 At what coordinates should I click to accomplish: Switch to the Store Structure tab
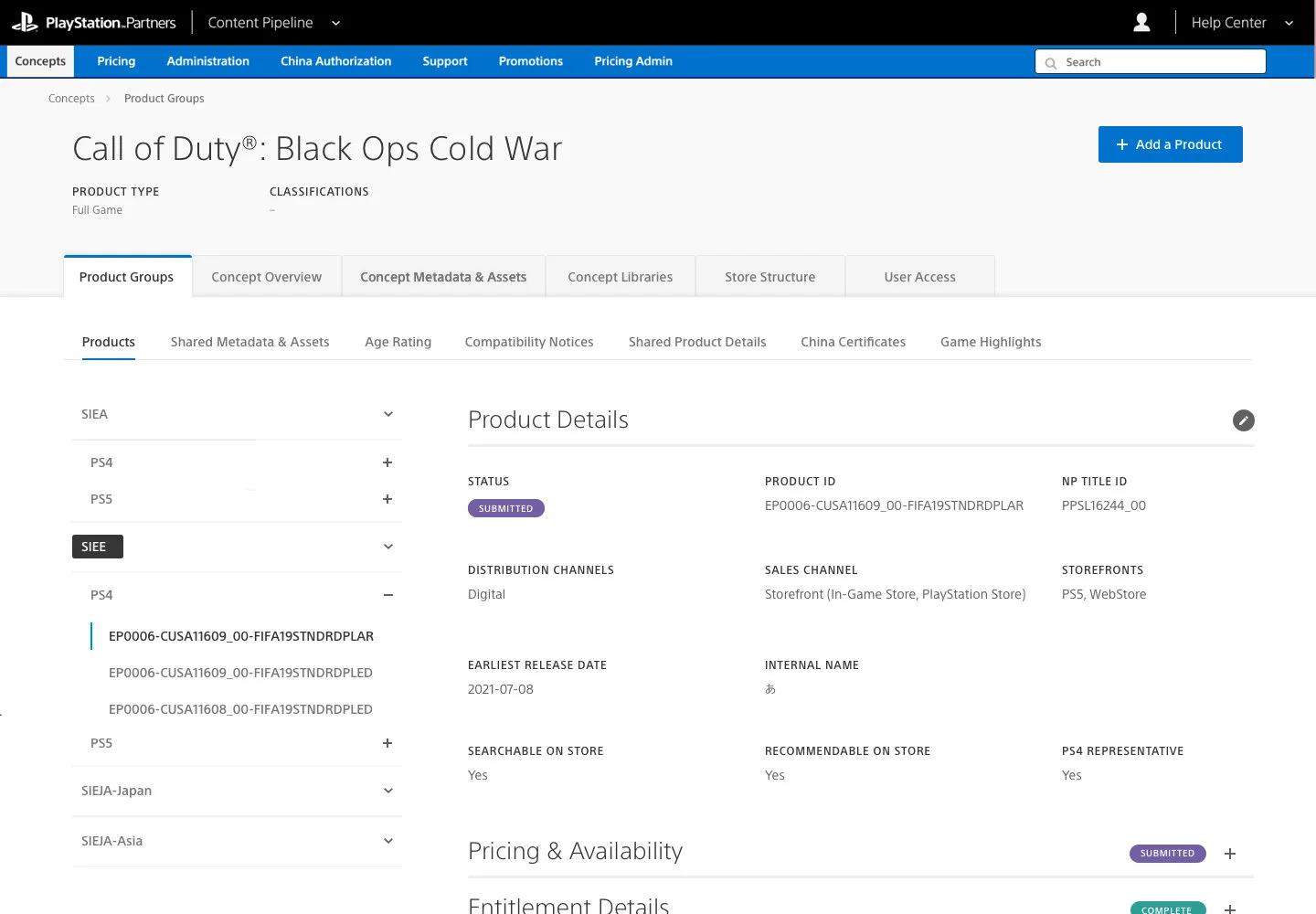(x=770, y=277)
